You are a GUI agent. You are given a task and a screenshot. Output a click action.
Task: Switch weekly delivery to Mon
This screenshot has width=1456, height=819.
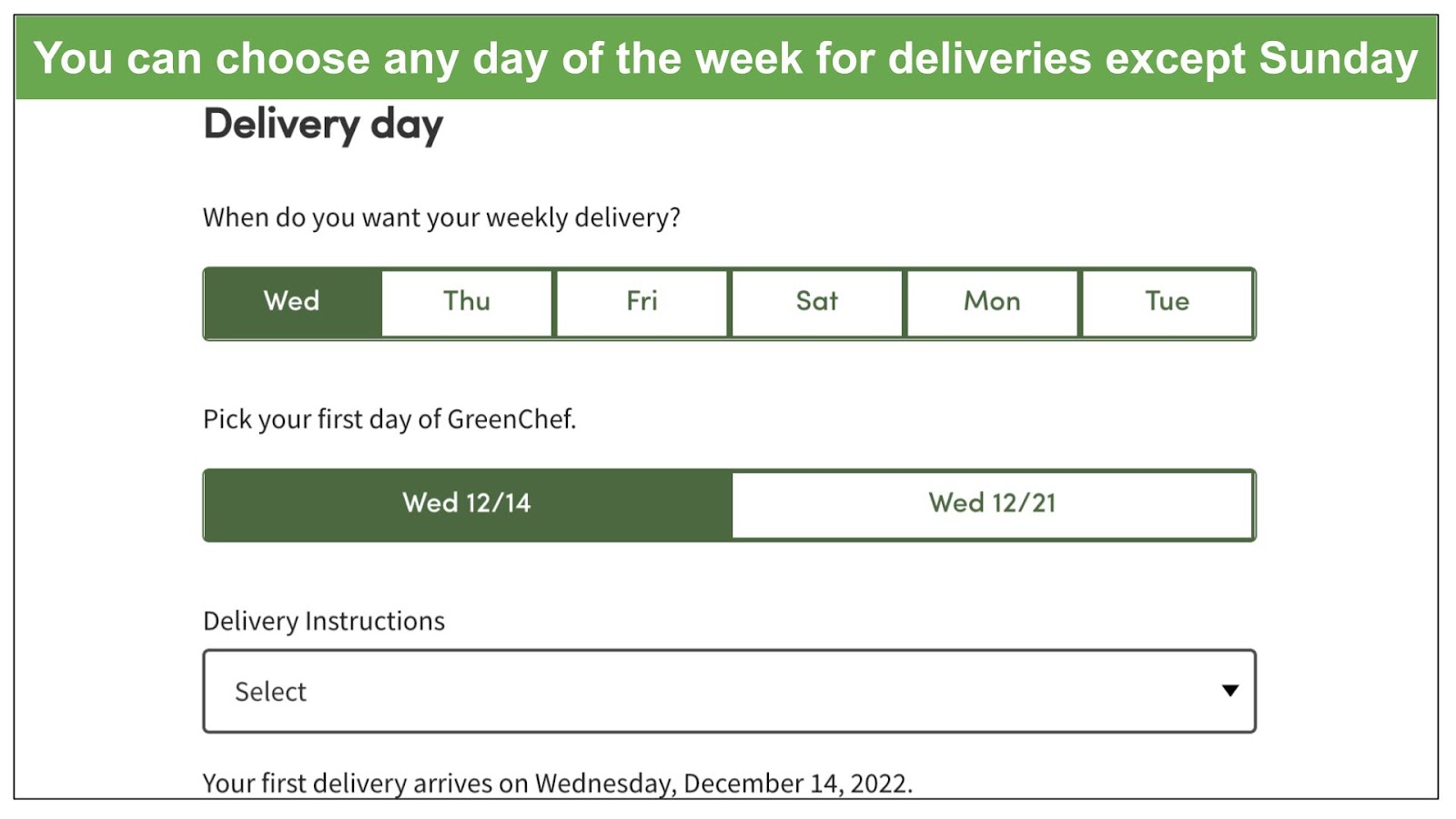coord(992,303)
